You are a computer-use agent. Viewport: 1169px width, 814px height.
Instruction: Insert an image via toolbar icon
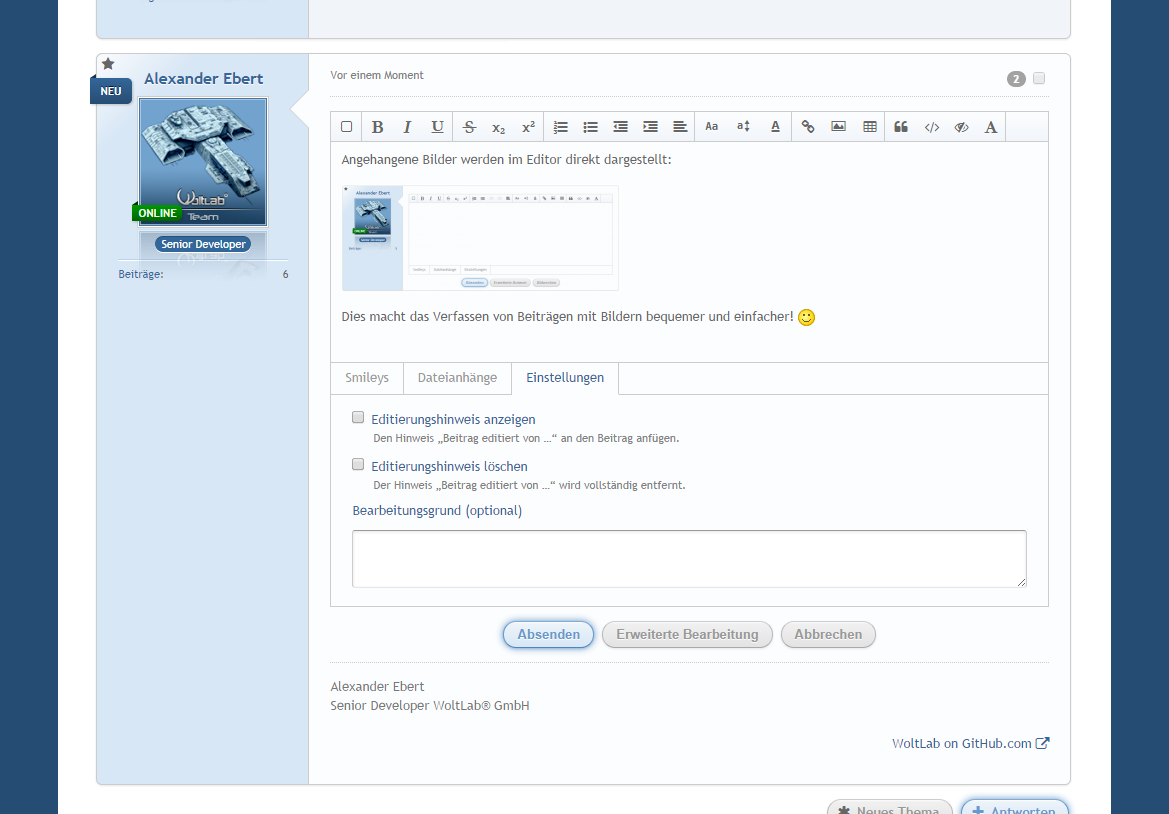pos(838,127)
